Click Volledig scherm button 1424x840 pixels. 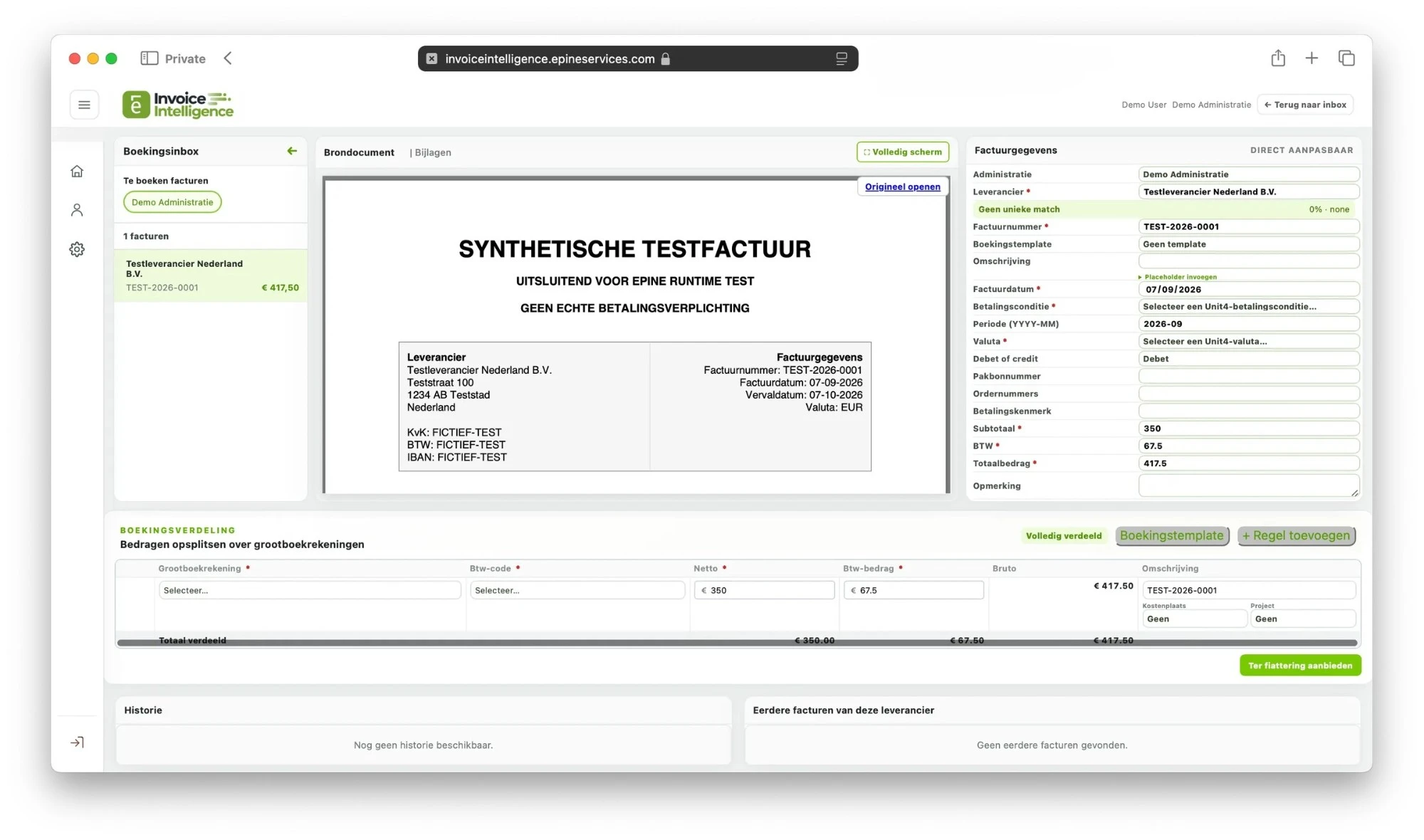point(902,152)
